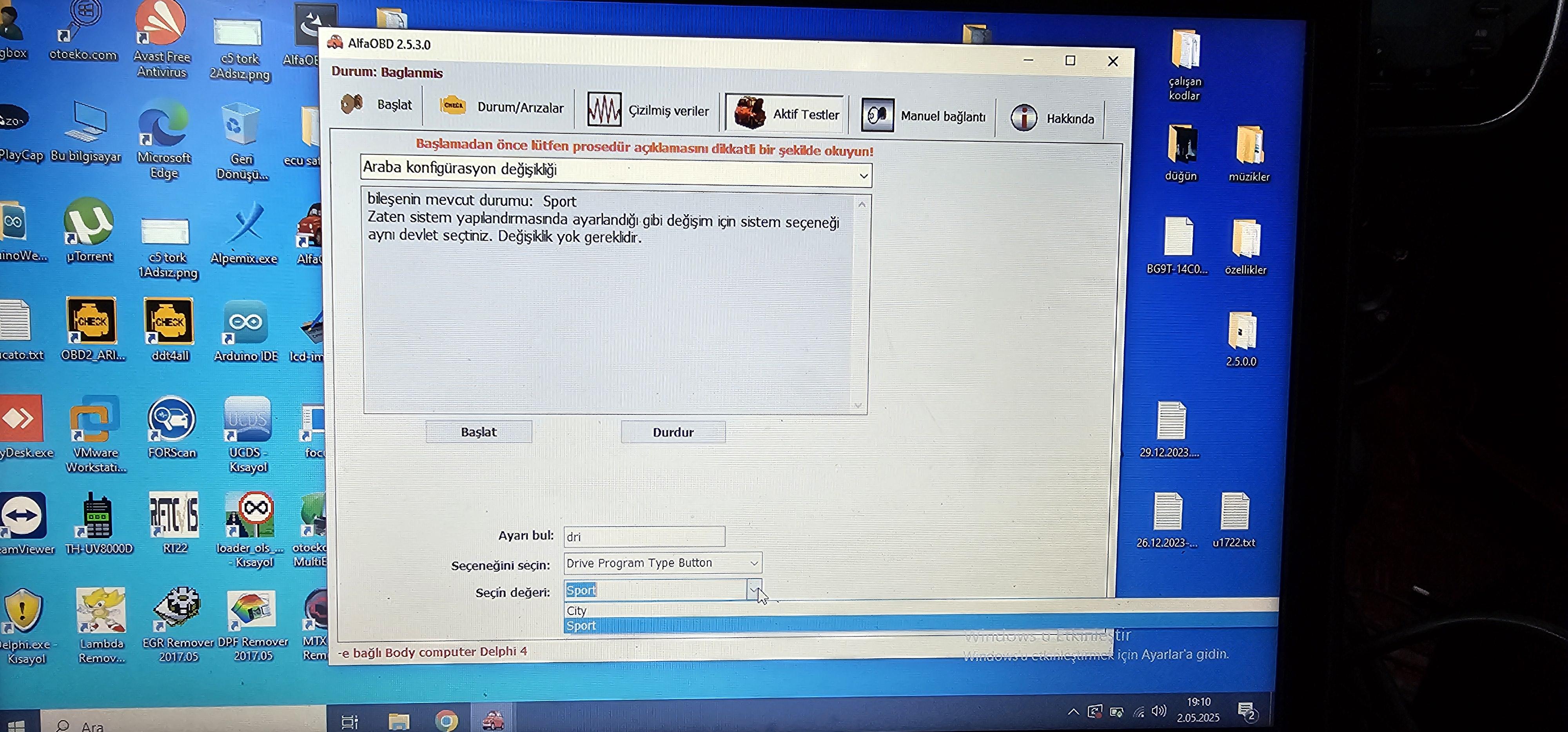
Task: Open Çizilmiş veriler graph icon
Action: [603, 110]
